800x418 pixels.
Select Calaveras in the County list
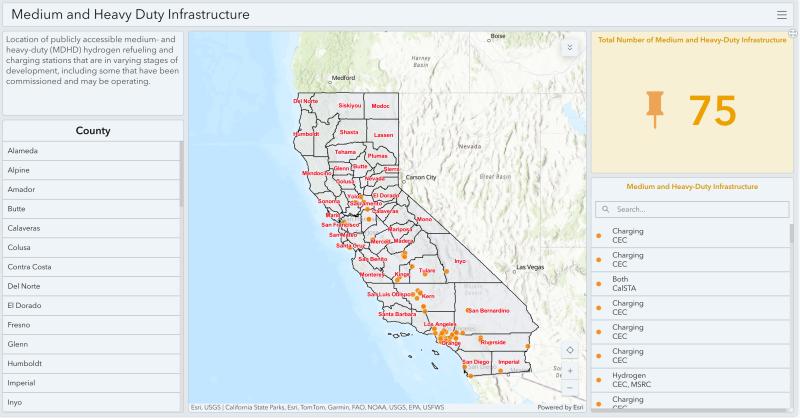[x=92, y=228]
